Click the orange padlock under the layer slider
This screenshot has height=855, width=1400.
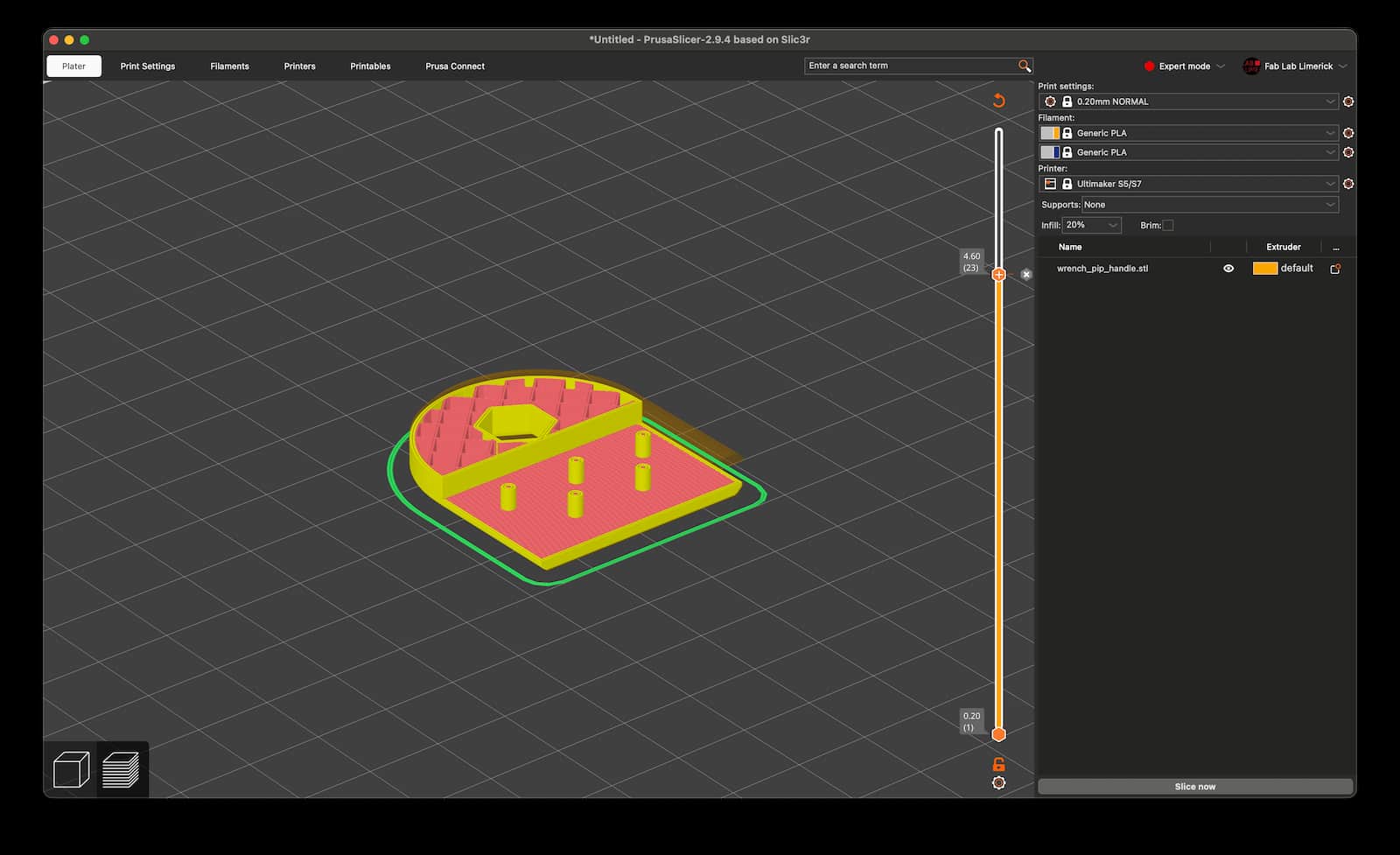click(x=998, y=764)
